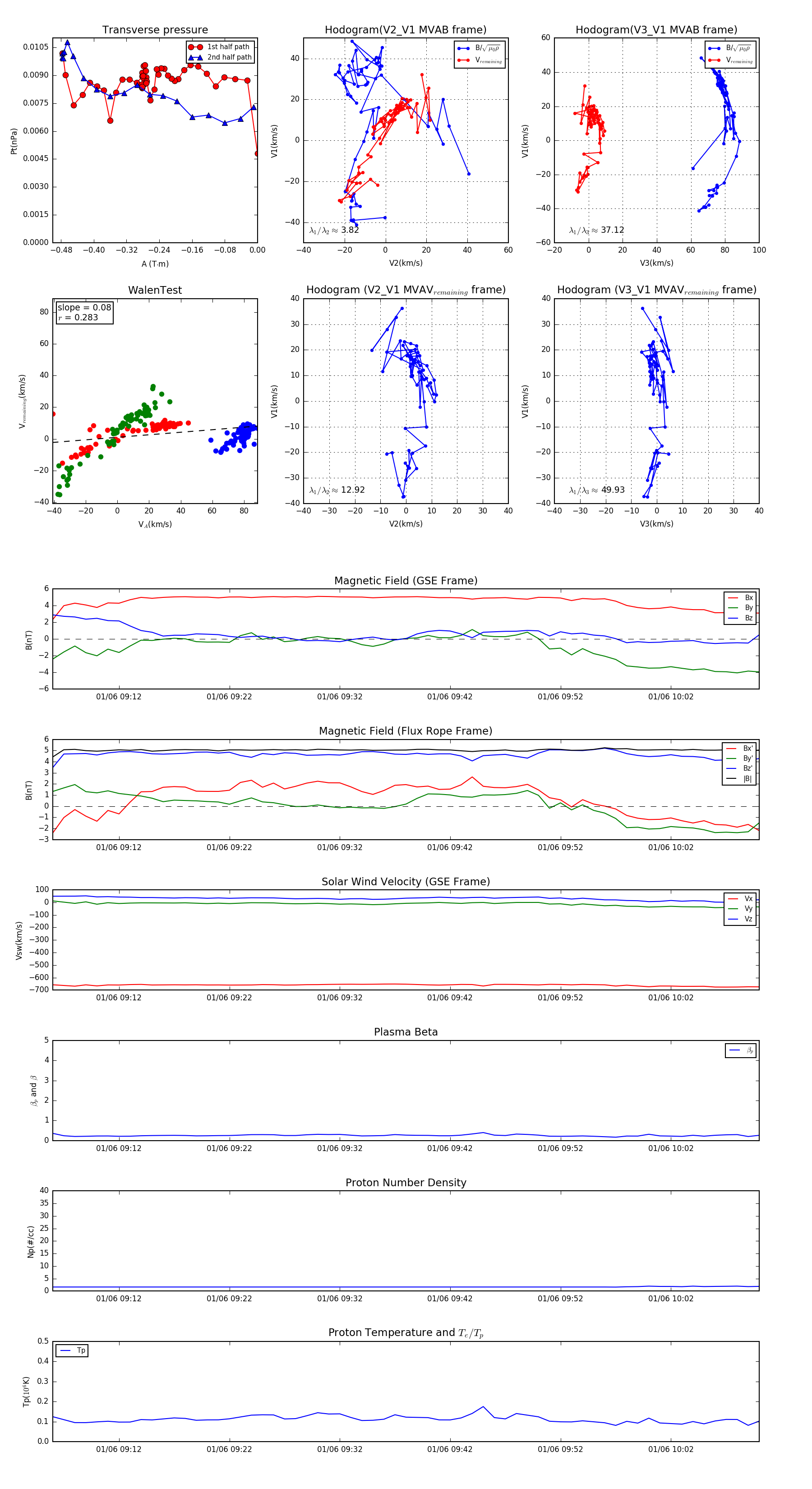Click the 'slope = 0.08' annotation

84,308
